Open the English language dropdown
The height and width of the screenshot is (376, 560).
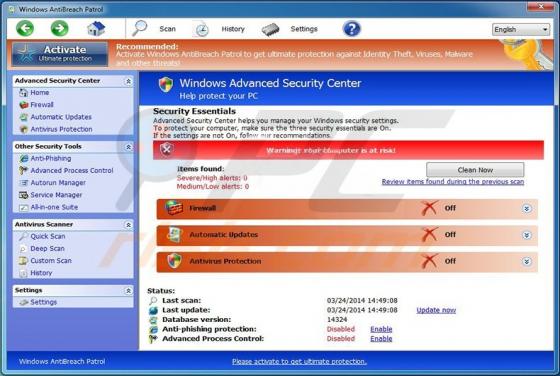[x=521, y=29]
